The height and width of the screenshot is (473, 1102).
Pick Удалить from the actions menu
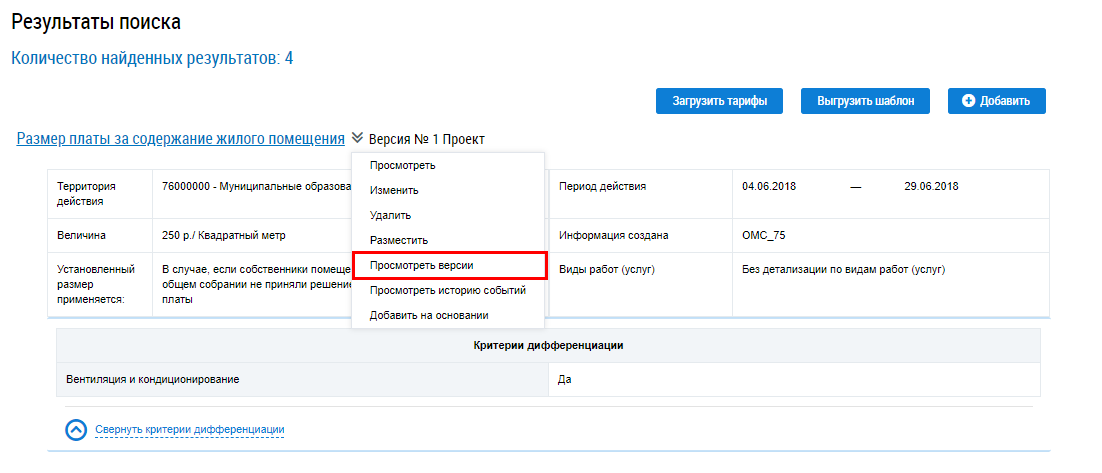click(390, 215)
